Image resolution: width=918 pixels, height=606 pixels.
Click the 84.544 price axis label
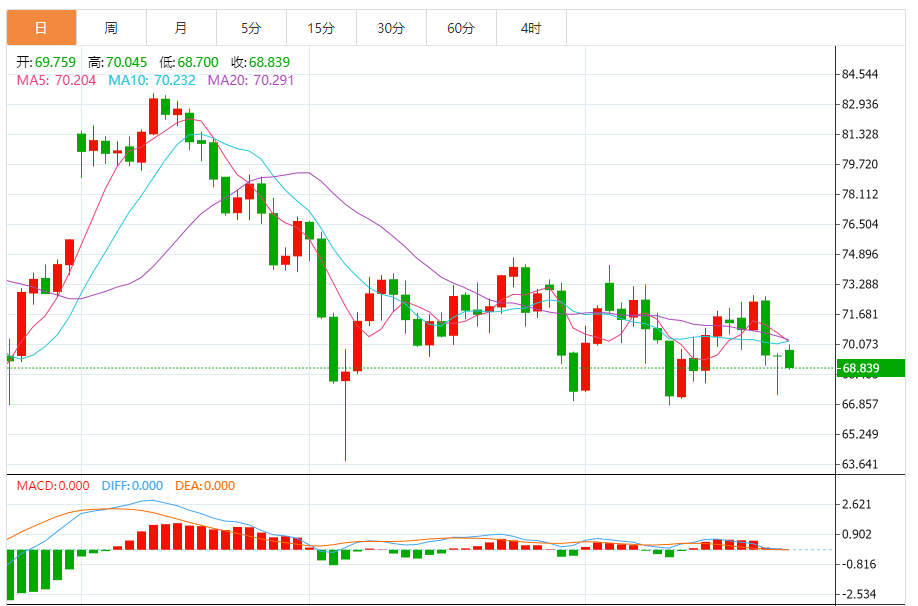[x=860, y=74]
